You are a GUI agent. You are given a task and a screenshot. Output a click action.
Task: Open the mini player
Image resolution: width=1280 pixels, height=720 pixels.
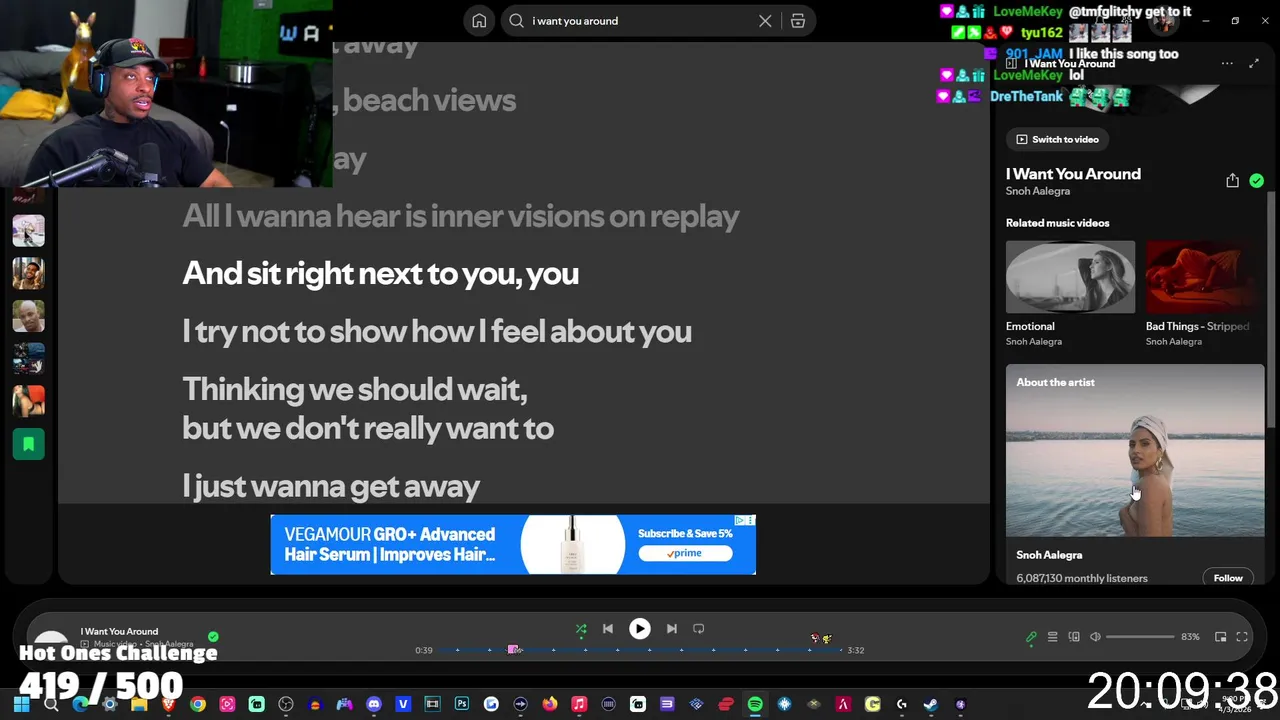tap(1221, 637)
